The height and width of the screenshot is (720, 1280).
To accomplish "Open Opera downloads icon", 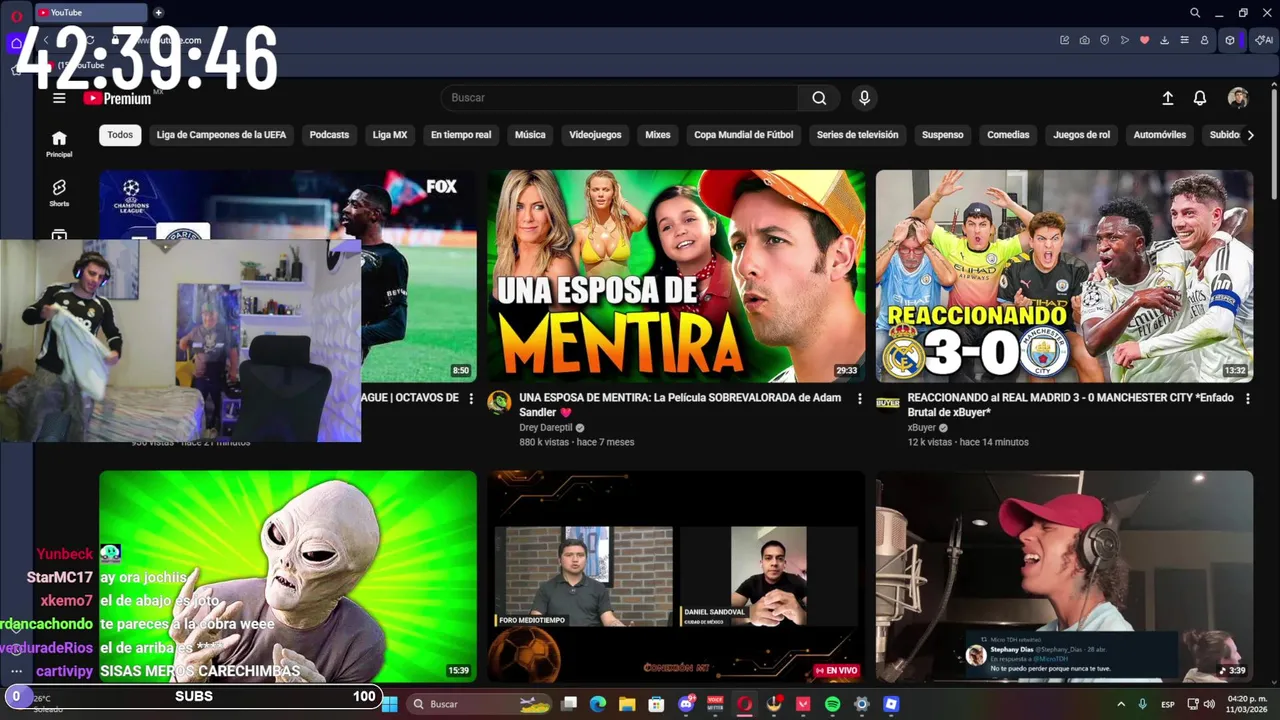I will (1165, 40).
